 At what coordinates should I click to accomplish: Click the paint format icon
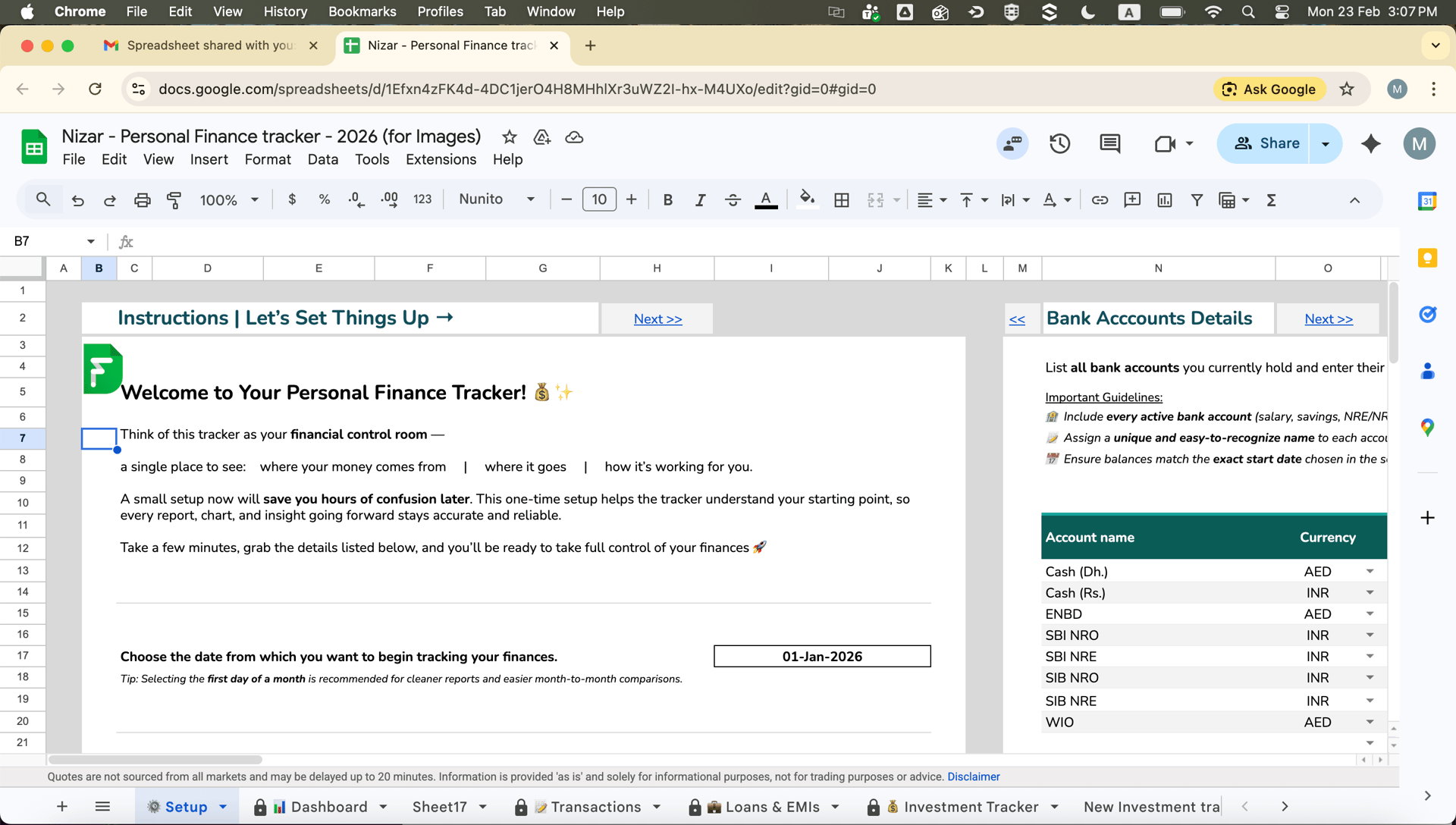pyautogui.click(x=174, y=200)
